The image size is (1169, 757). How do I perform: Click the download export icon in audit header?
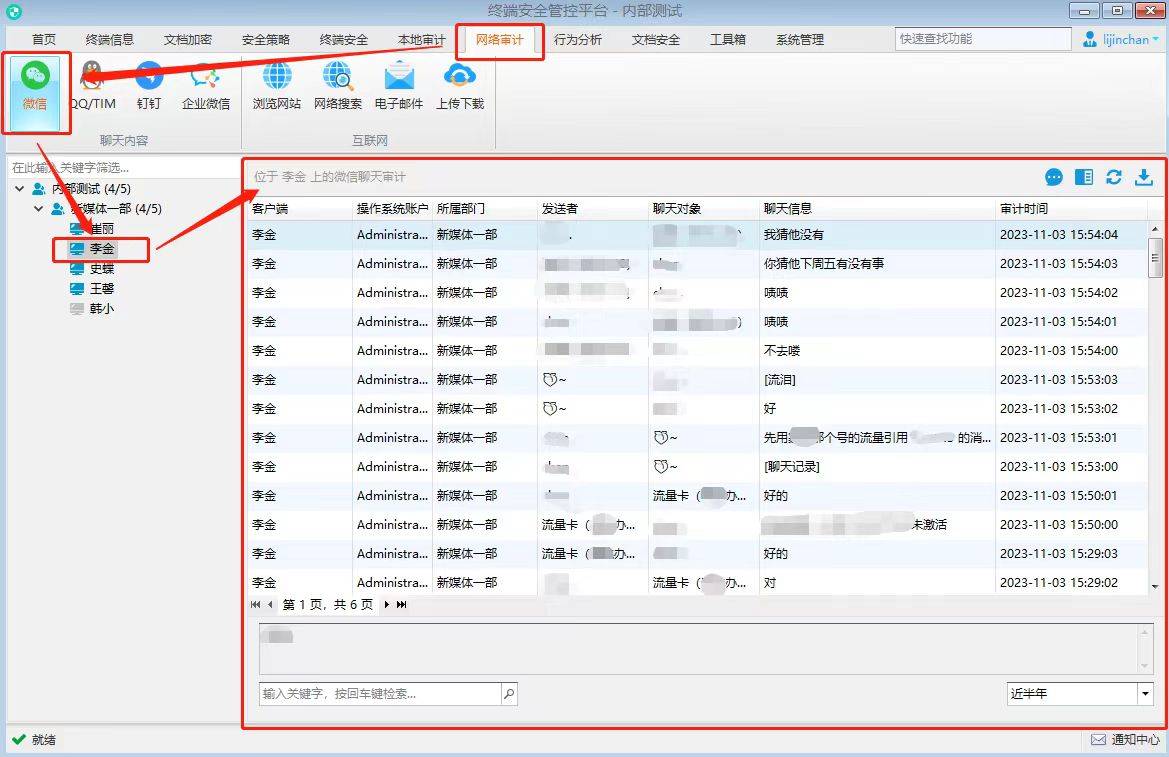1144,177
